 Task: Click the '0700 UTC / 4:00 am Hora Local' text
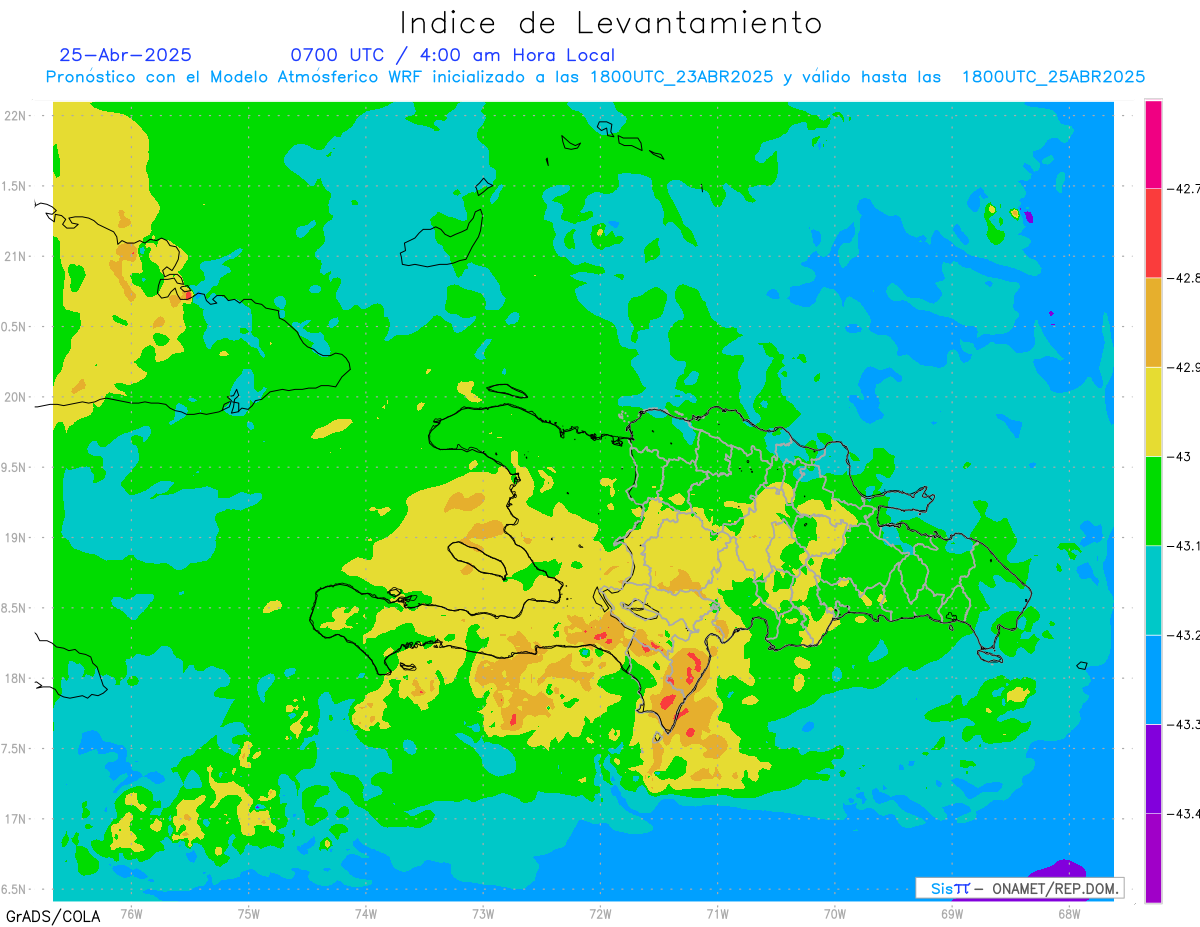[x=452, y=55]
